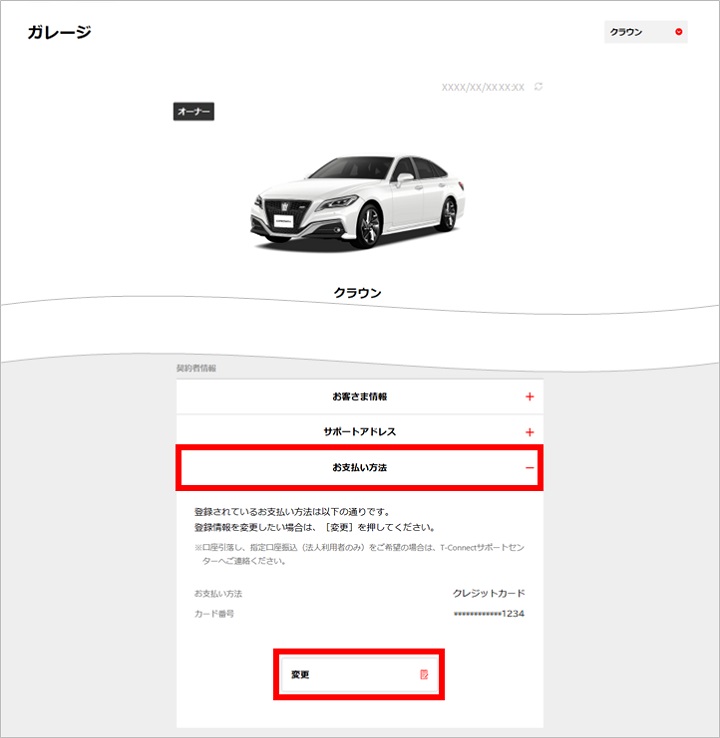The width and height of the screenshot is (720, 738).
Task: Expand the お客さま情報 section
Action: pyautogui.click(x=360, y=397)
